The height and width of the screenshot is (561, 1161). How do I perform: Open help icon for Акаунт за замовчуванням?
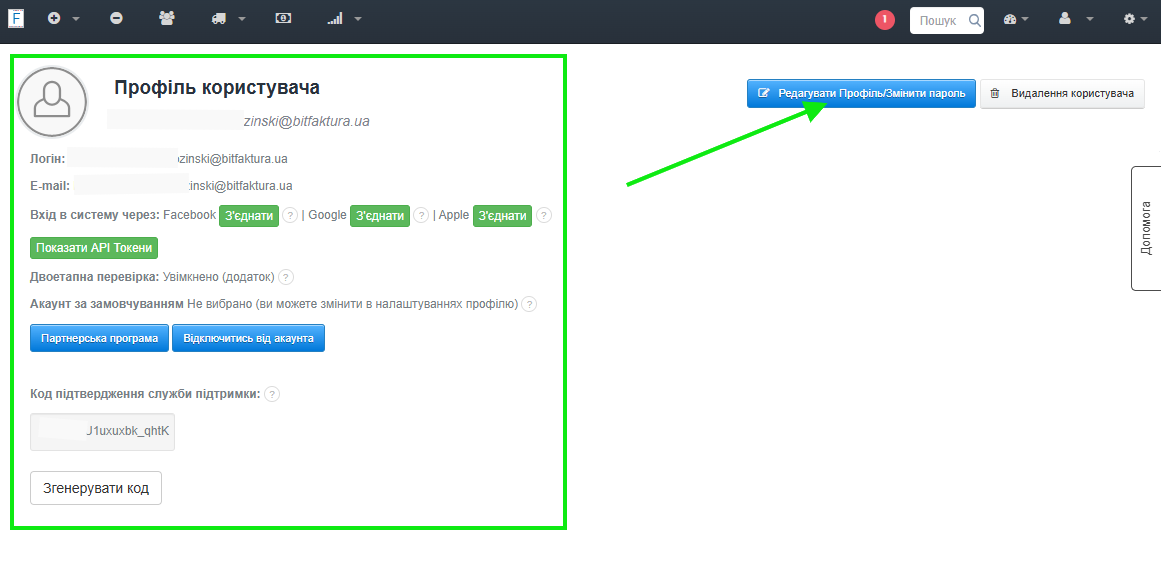click(x=529, y=304)
